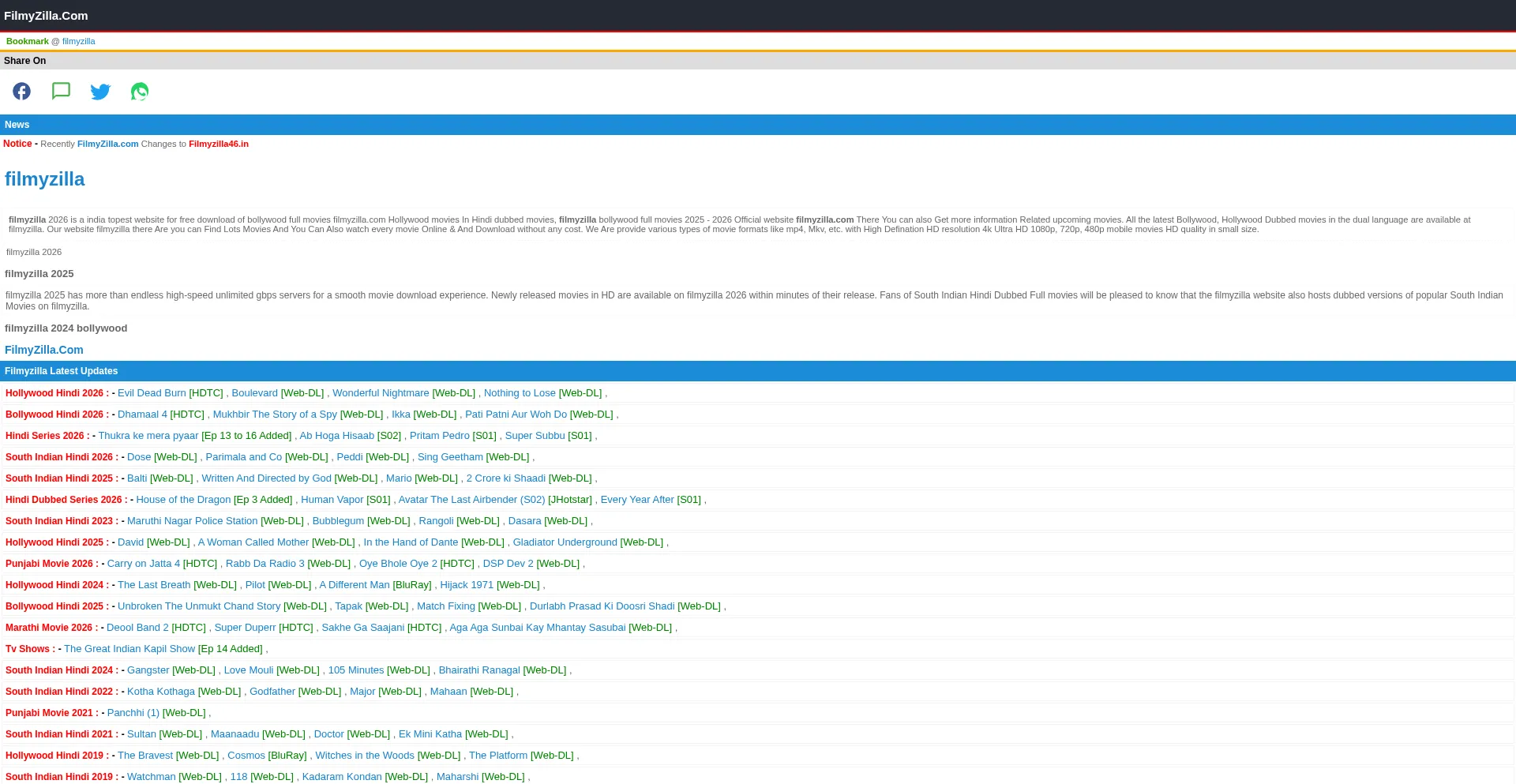The height and width of the screenshot is (784, 1516).
Task: Open Parimala and Co movie link
Action: tap(244, 457)
